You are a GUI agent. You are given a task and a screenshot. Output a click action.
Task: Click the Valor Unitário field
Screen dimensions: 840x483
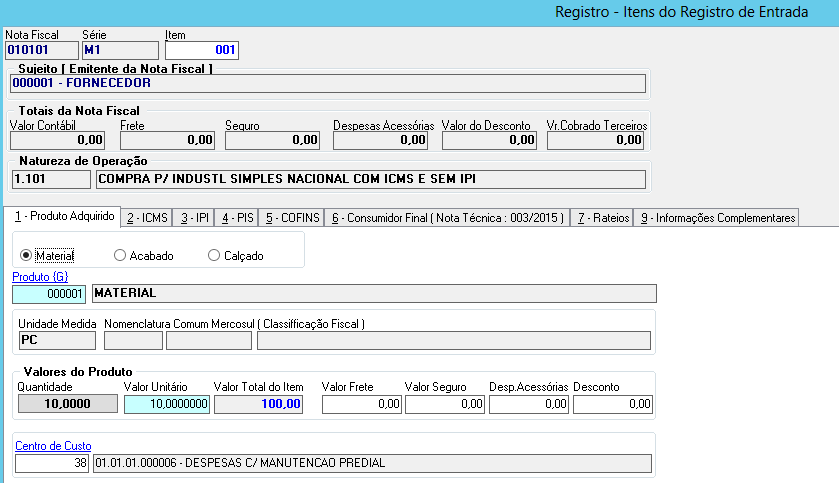point(167,404)
